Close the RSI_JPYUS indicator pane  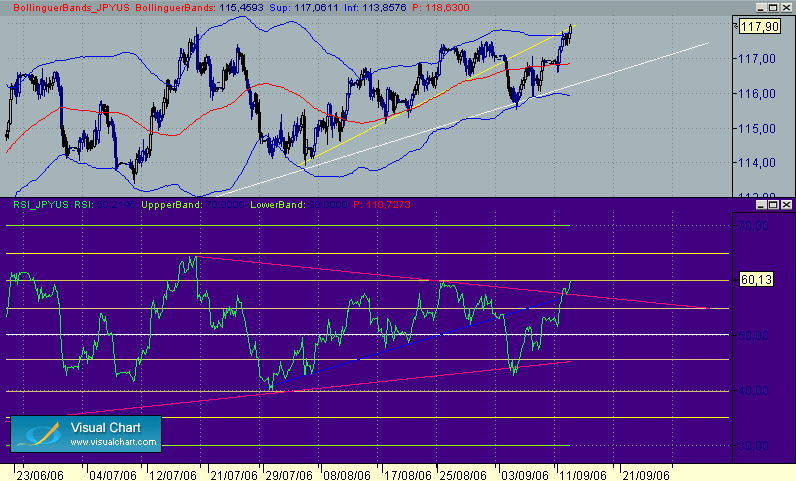click(786, 205)
